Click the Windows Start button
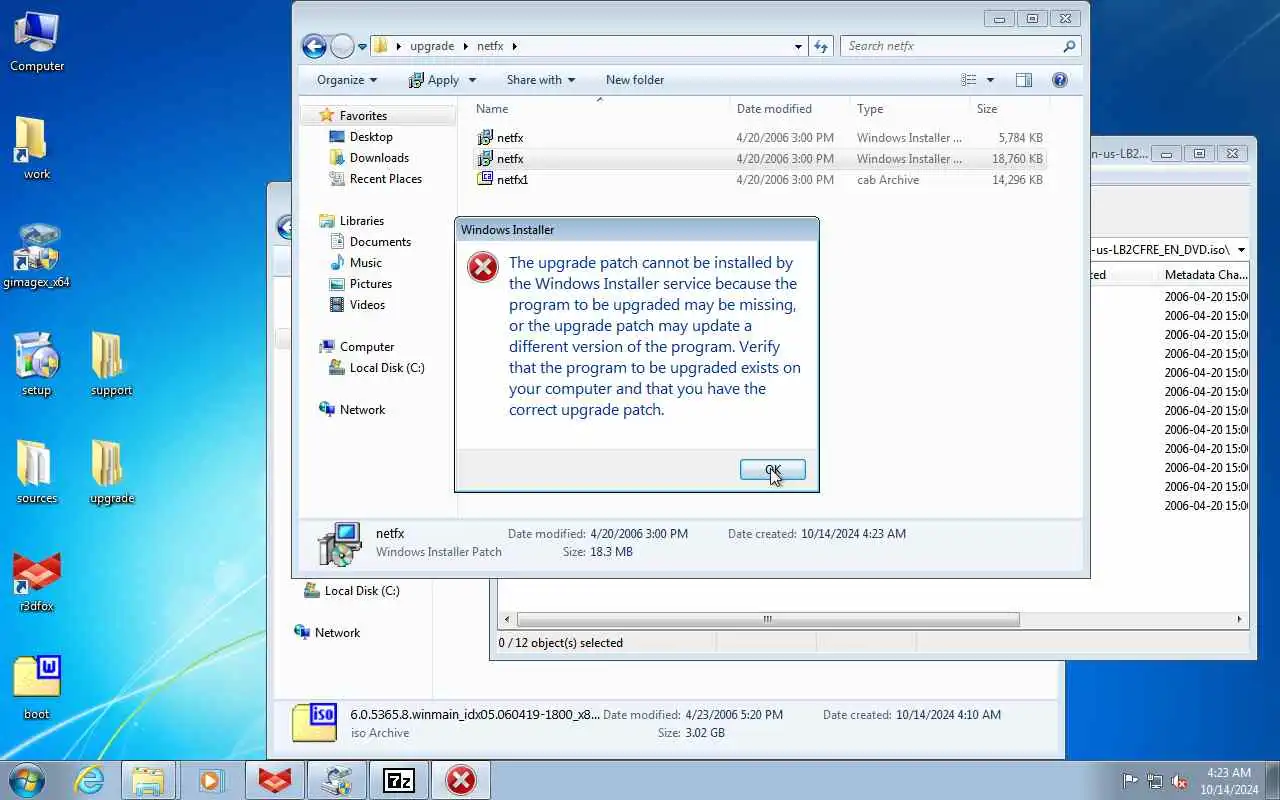 [x=27, y=780]
